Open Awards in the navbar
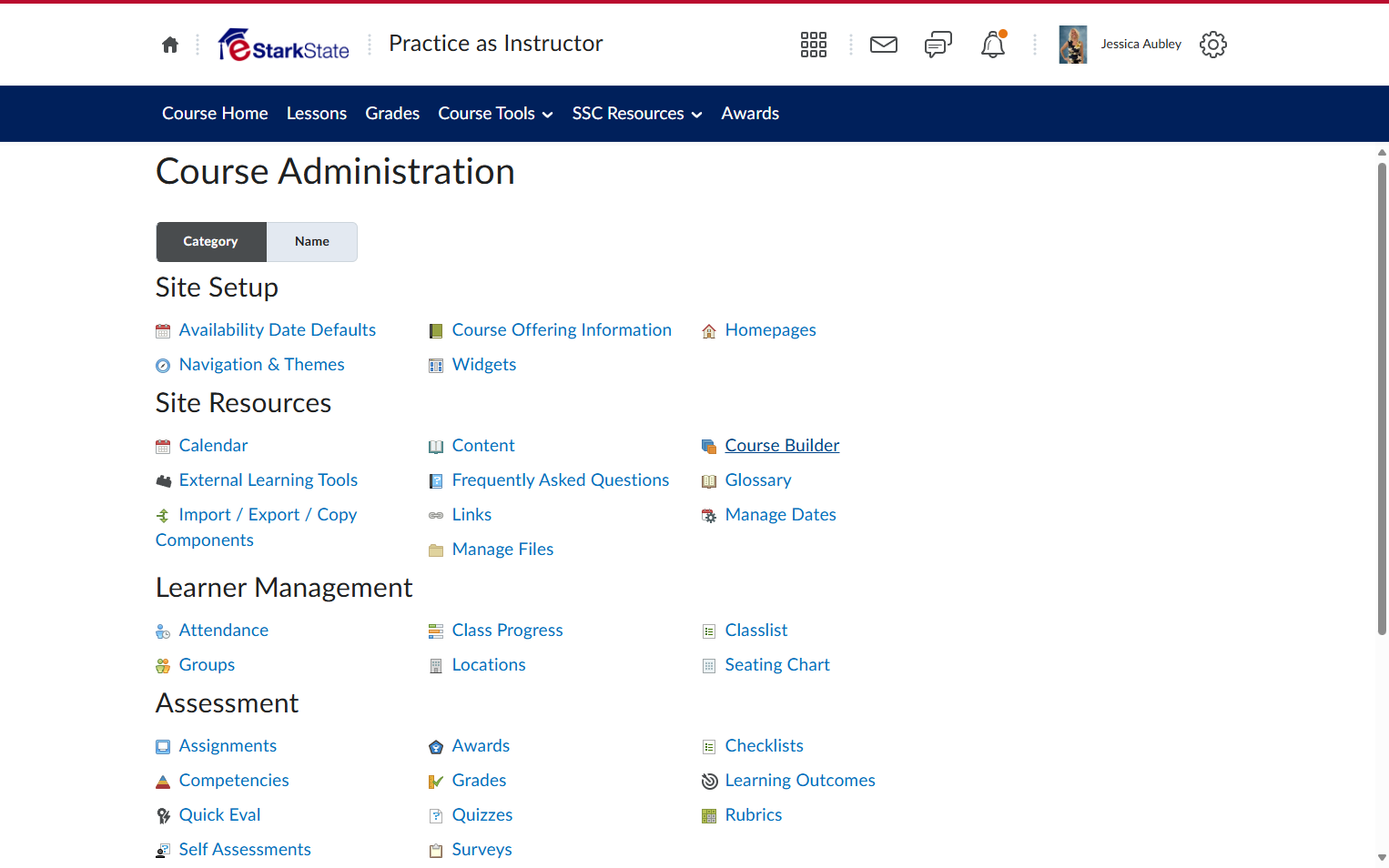Screen dimensions: 1389x868 (x=750, y=114)
